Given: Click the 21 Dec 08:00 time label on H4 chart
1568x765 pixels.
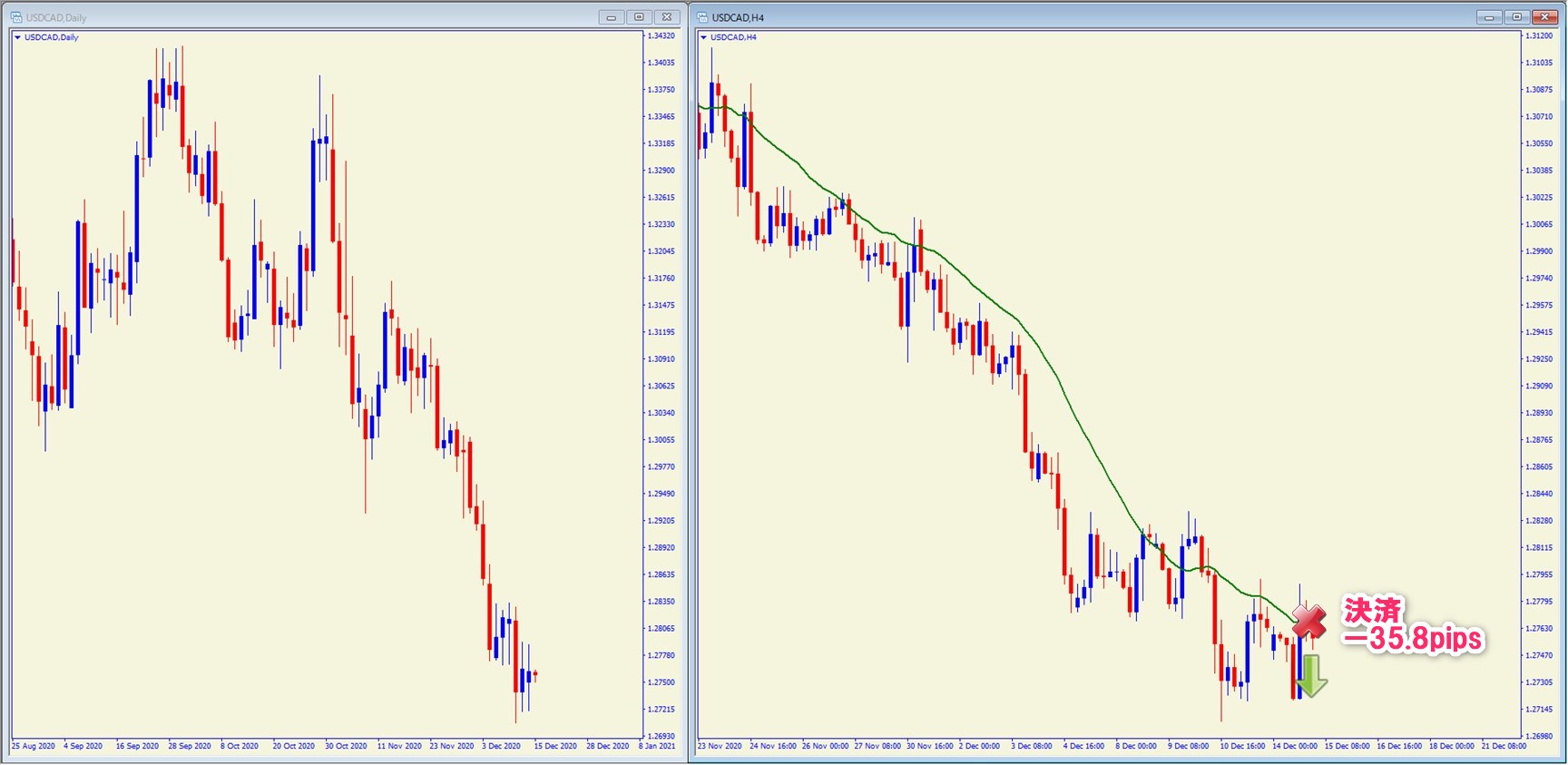Looking at the screenshot, I should [x=1504, y=746].
